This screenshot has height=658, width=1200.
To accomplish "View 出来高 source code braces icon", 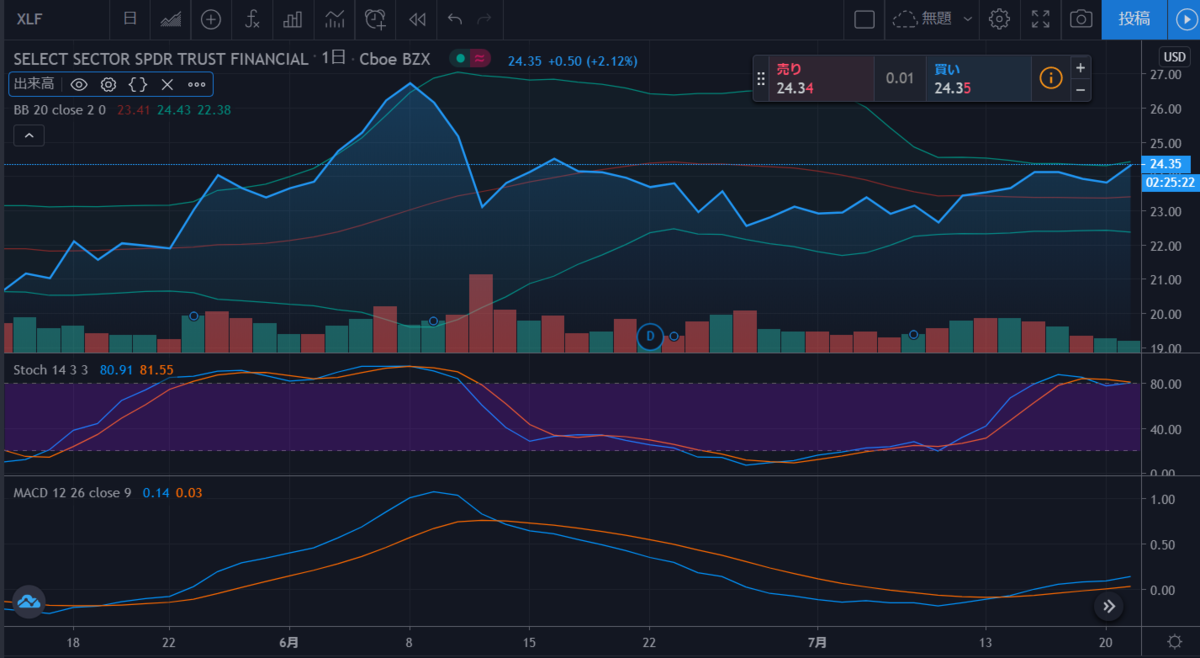I will 138,85.
